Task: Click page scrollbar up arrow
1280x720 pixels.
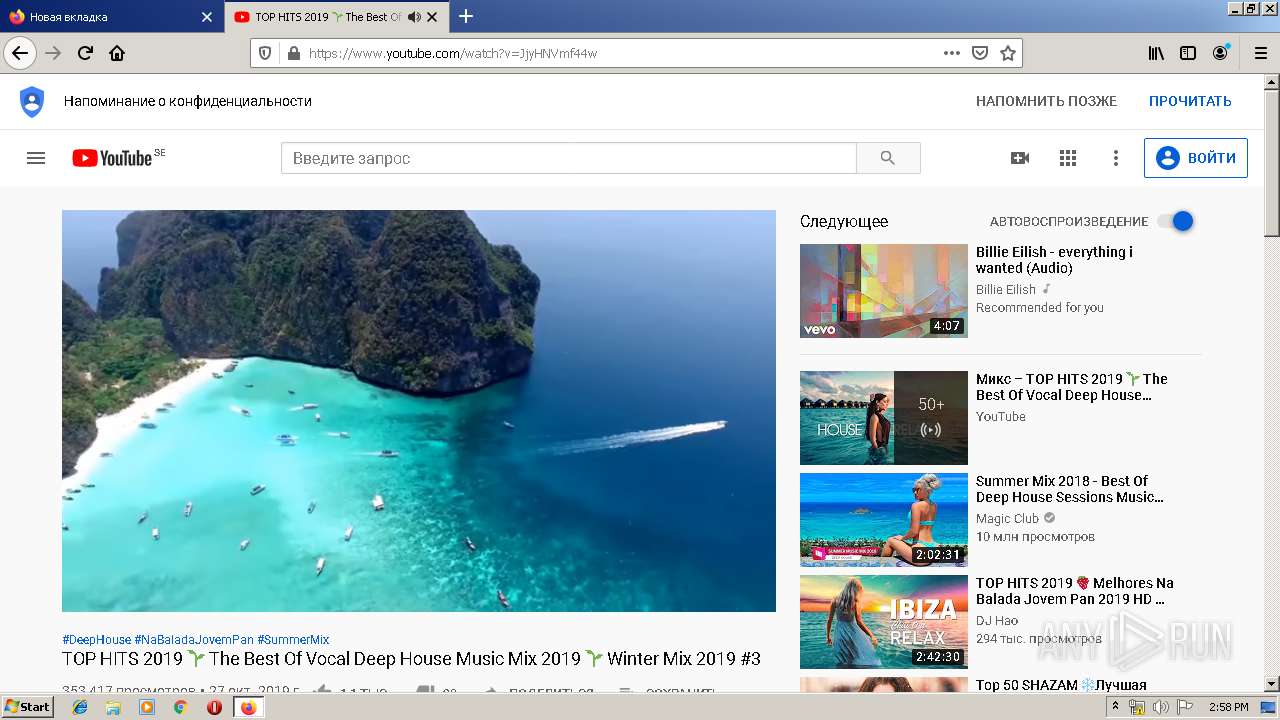Action: tap(1271, 82)
